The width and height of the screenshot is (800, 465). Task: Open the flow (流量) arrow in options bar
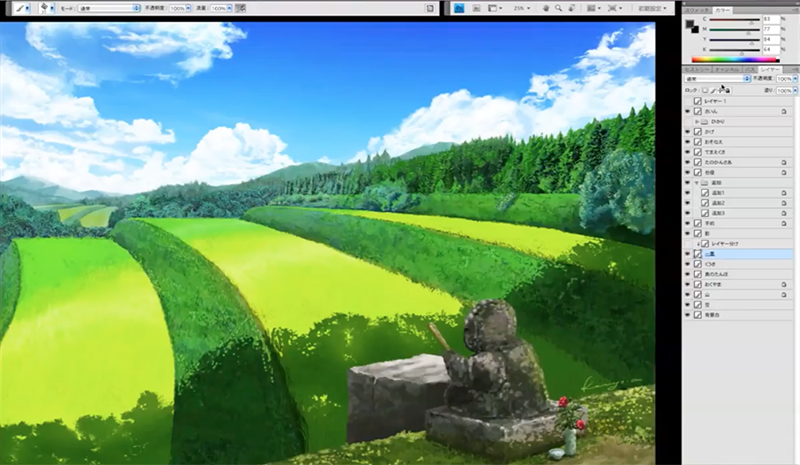click(230, 8)
